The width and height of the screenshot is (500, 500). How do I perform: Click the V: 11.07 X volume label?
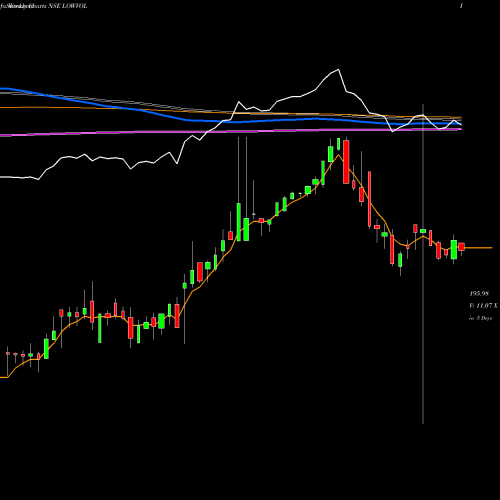(x=483, y=306)
